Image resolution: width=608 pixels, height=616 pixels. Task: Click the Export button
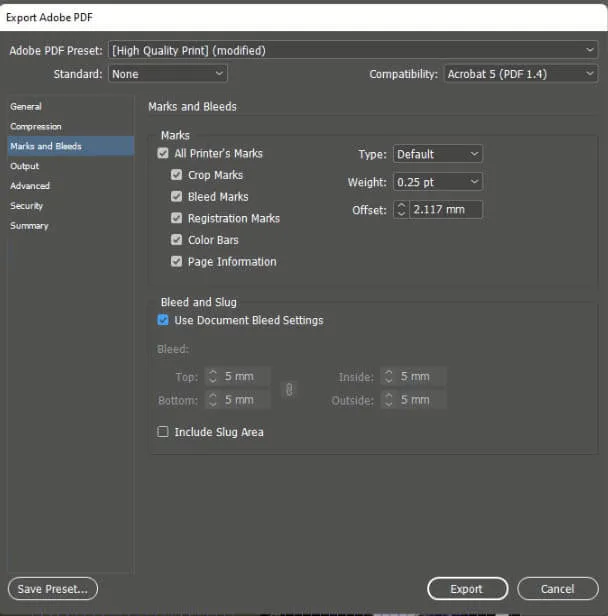click(467, 589)
